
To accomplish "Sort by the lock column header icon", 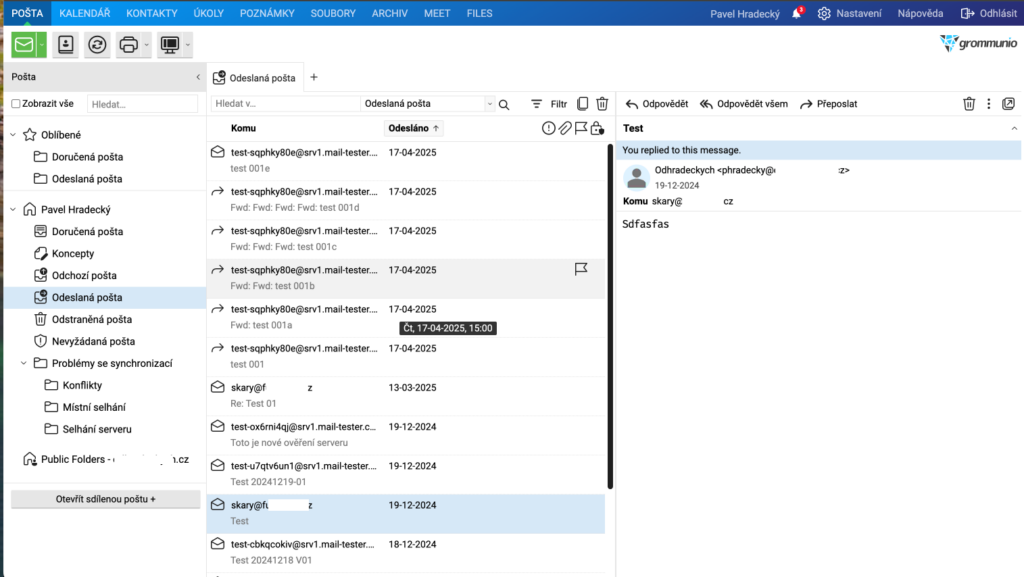I will [597, 129].
